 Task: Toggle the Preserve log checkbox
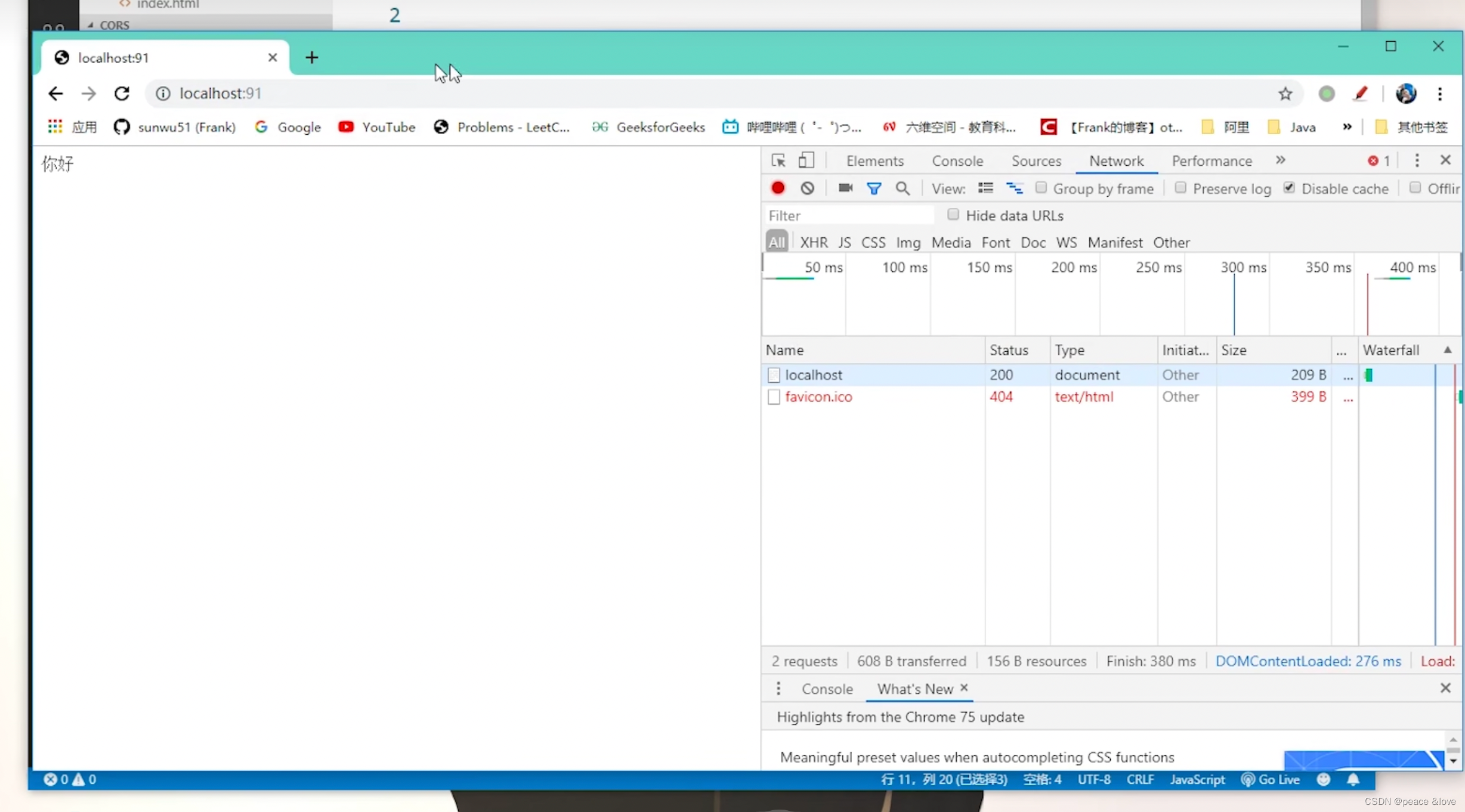(1180, 188)
